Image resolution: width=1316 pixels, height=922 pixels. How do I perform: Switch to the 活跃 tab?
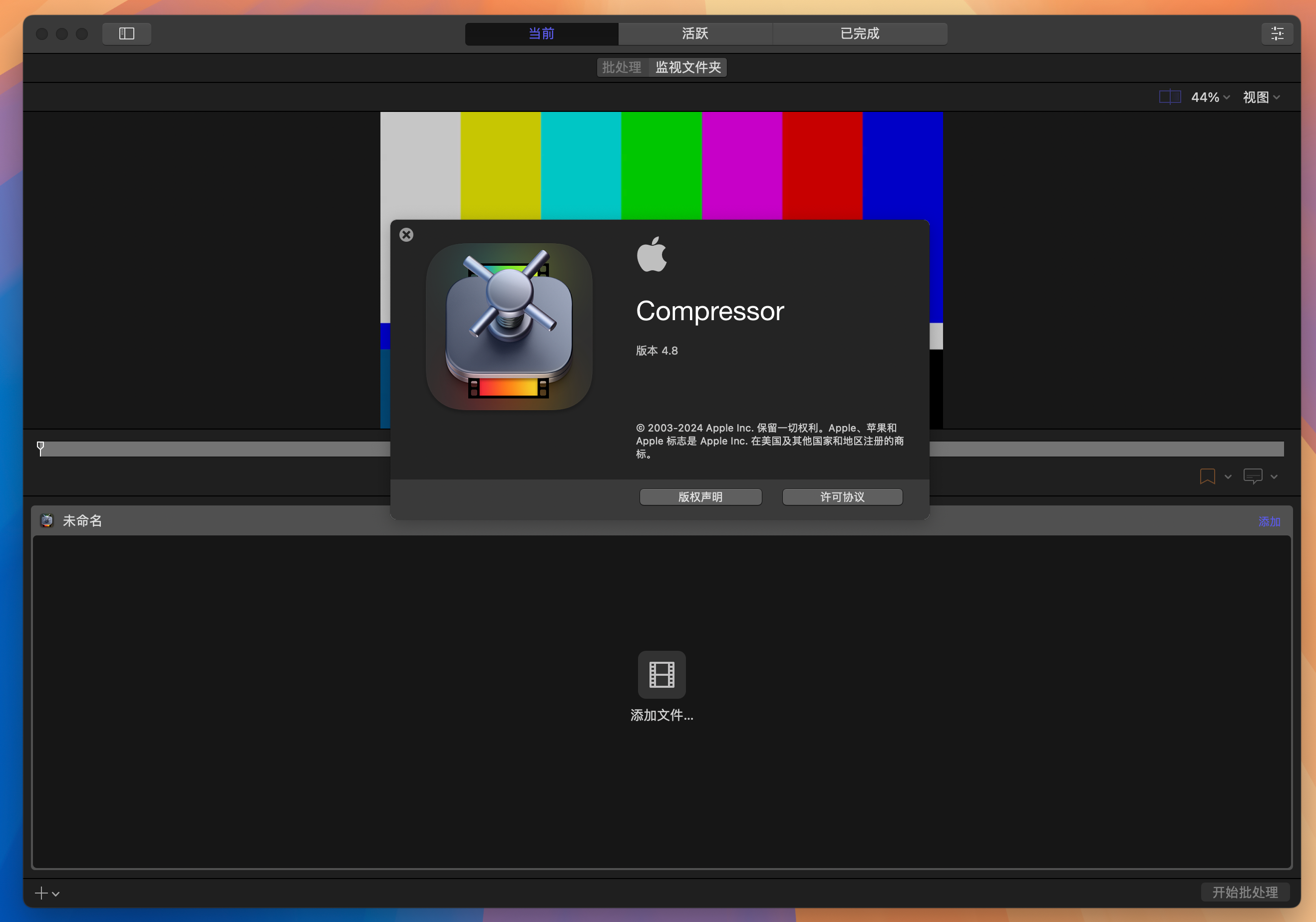[x=695, y=33]
